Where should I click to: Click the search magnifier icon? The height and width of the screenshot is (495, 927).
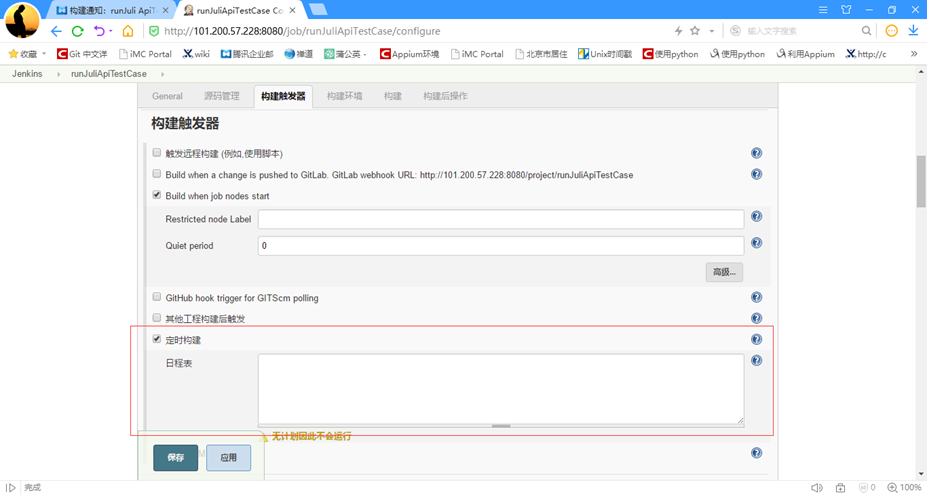(866, 31)
